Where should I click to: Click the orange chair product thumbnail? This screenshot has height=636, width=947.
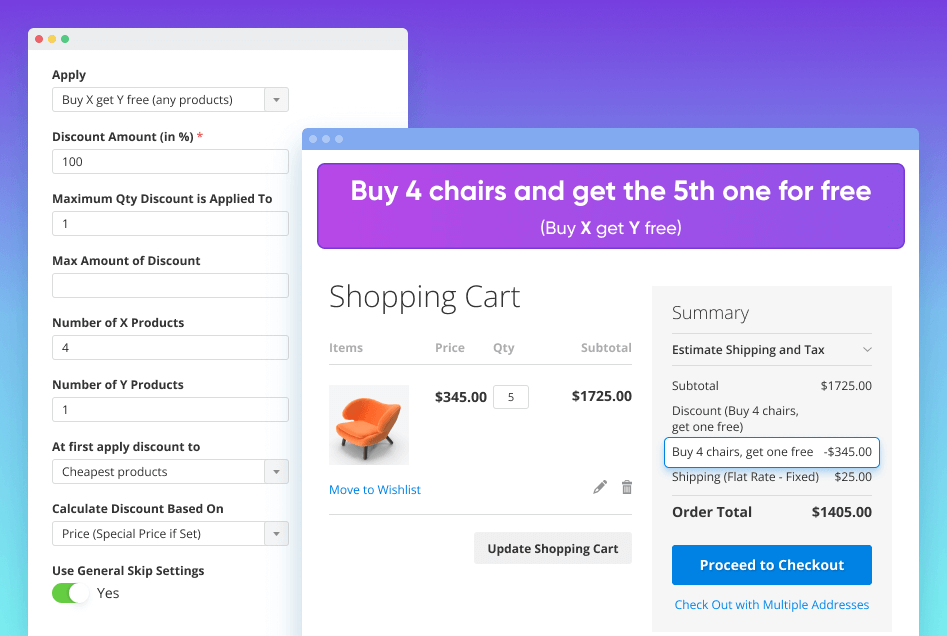click(x=369, y=424)
